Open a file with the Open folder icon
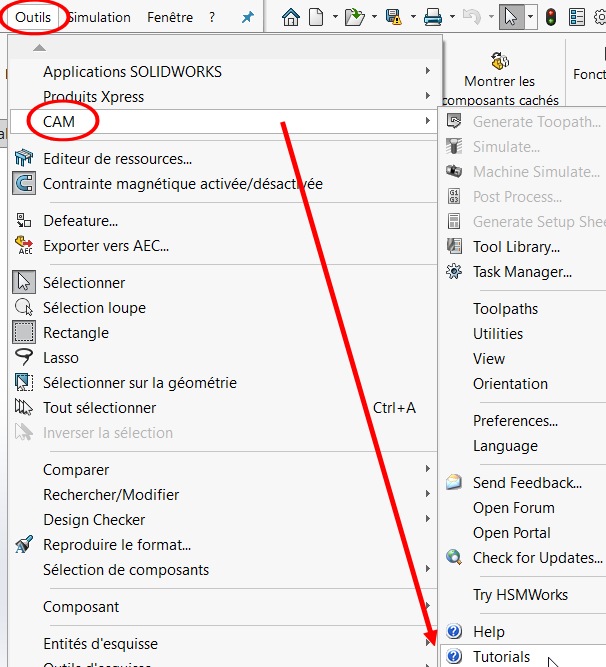The width and height of the screenshot is (606, 667). tap(355, 17)
